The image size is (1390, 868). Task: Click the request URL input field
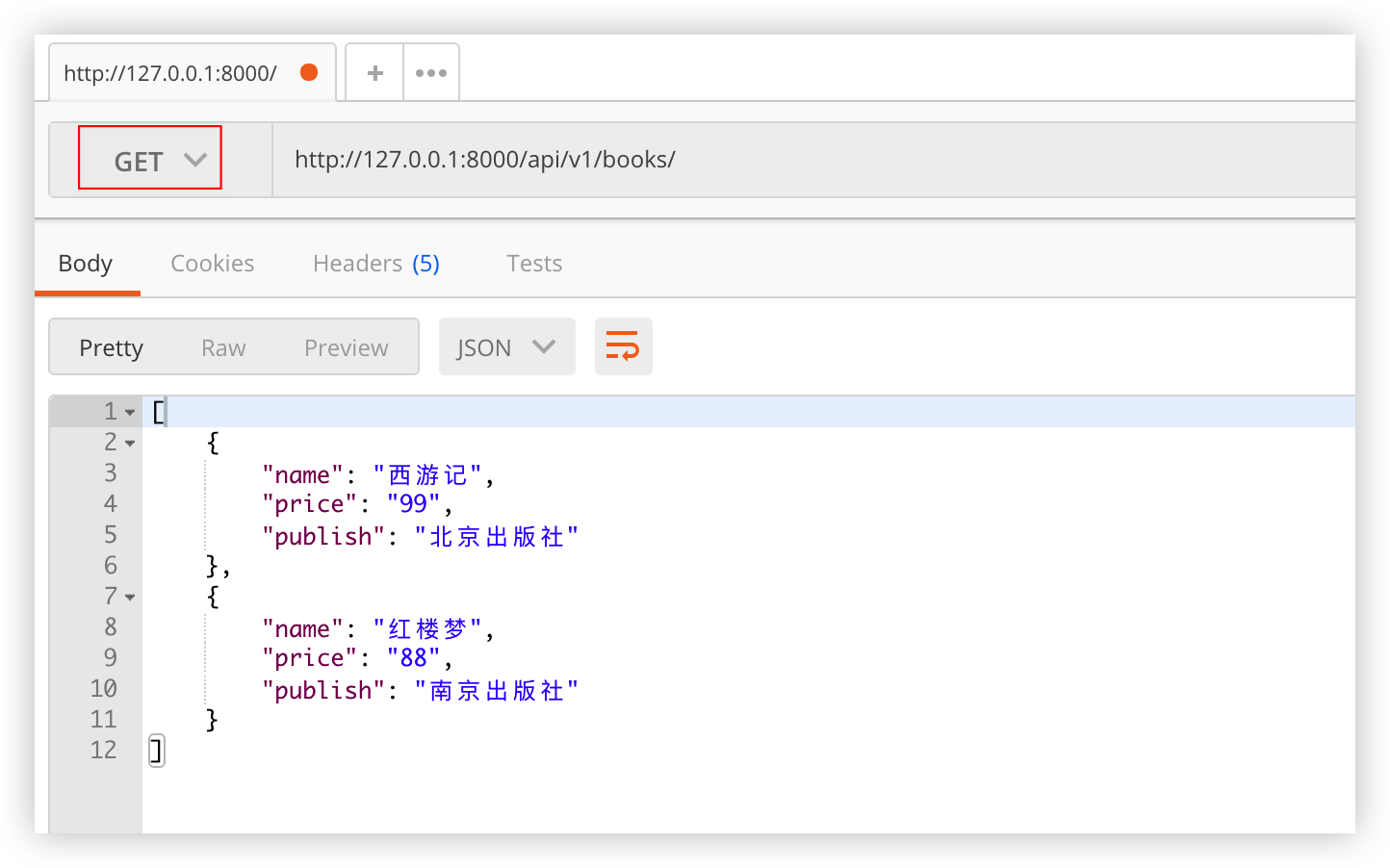[x=813, y=160]
